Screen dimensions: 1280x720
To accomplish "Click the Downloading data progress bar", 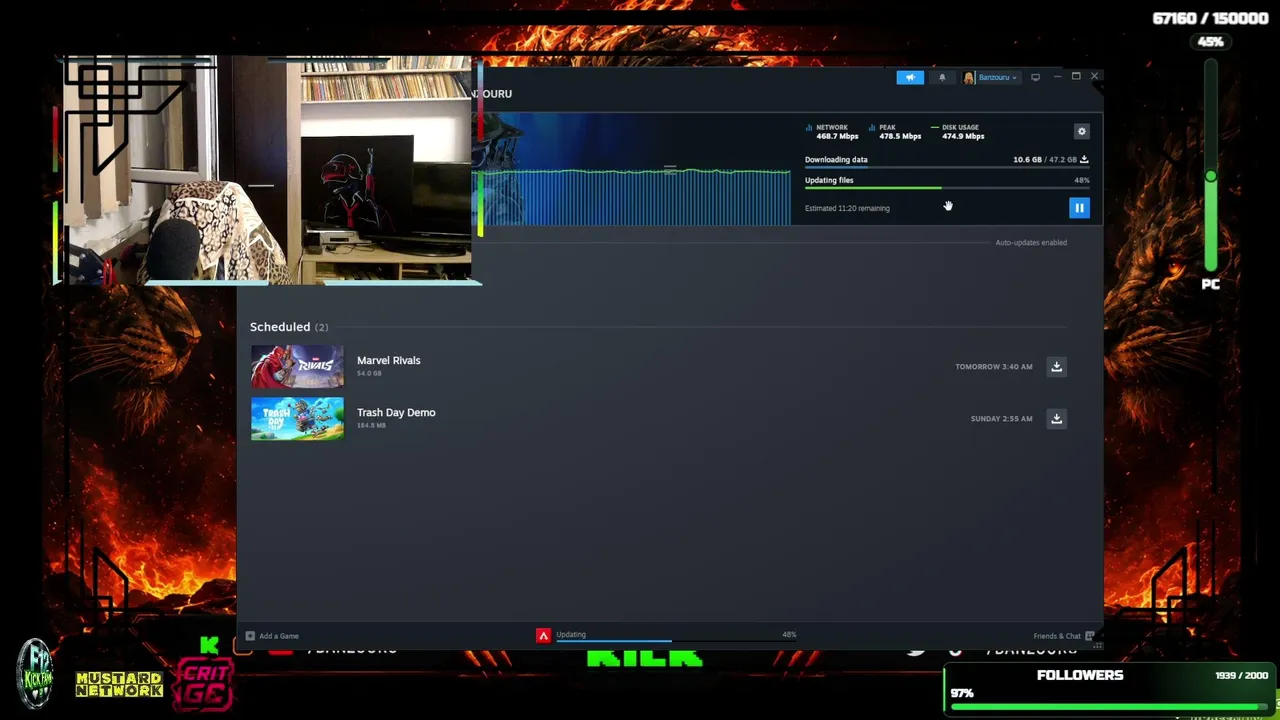I will pyautogui.click(x=947, y=168).
